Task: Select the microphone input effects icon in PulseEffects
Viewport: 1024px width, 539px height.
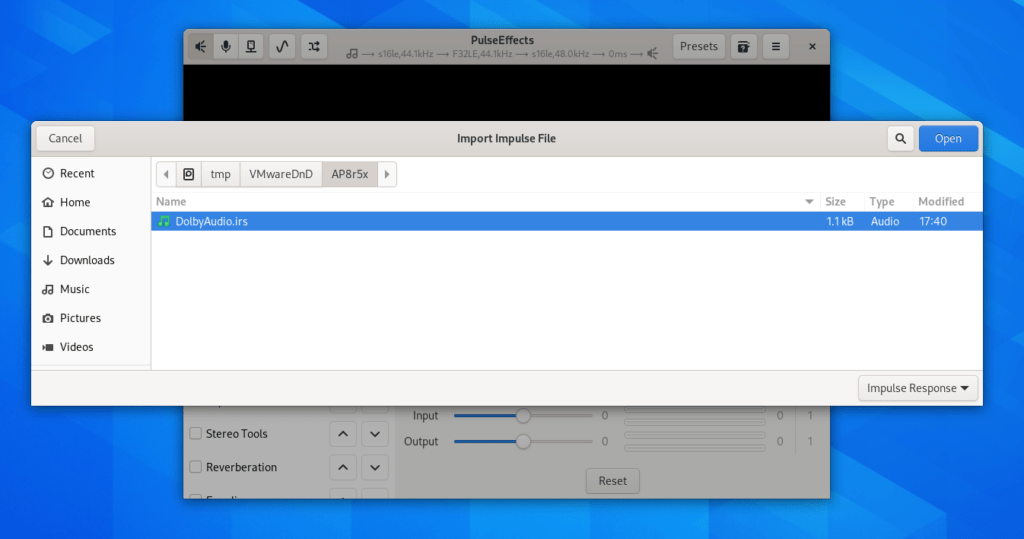Action: pyautogui.click(x=226, y=46)
